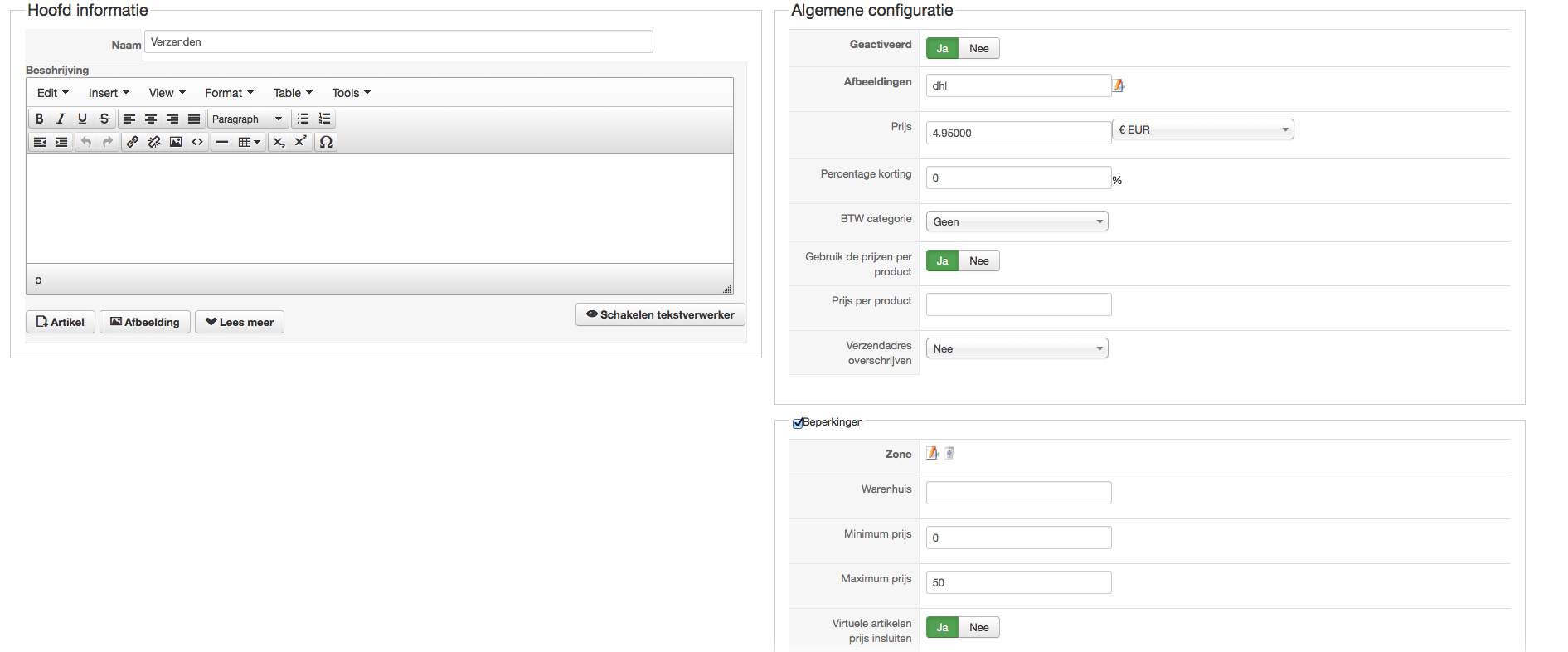Insert a special character (Omega icon)
1568x652 pixels.
[326, 142]
